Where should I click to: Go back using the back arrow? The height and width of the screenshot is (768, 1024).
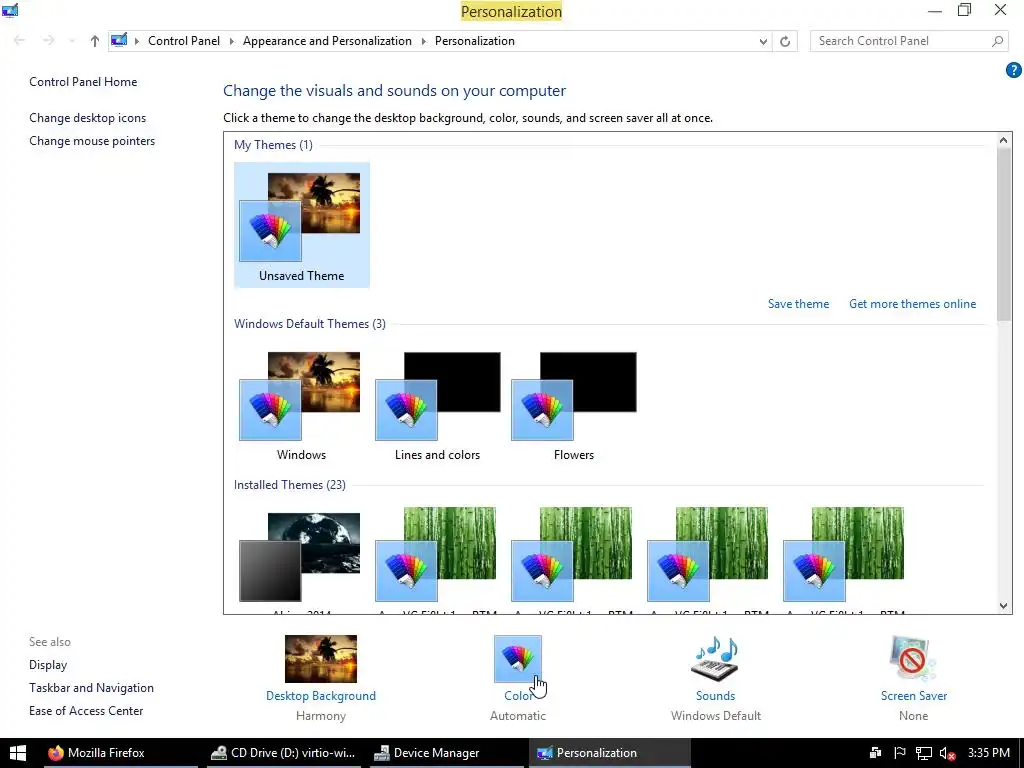[x=19, y=40]
